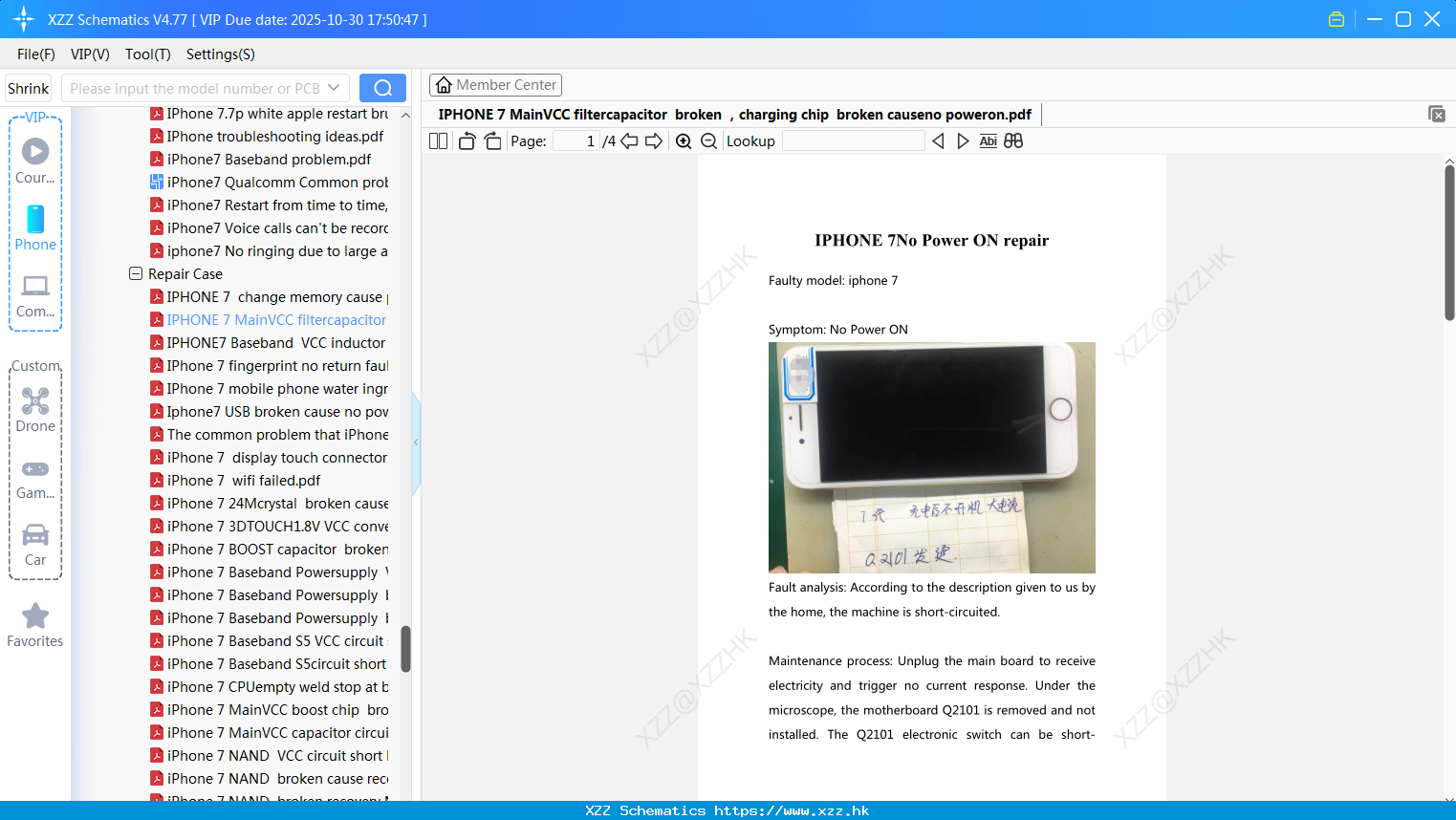This screenshot has height=820, width=1456.
Task: Rotate page clockwise
Action: click(492, 141)
